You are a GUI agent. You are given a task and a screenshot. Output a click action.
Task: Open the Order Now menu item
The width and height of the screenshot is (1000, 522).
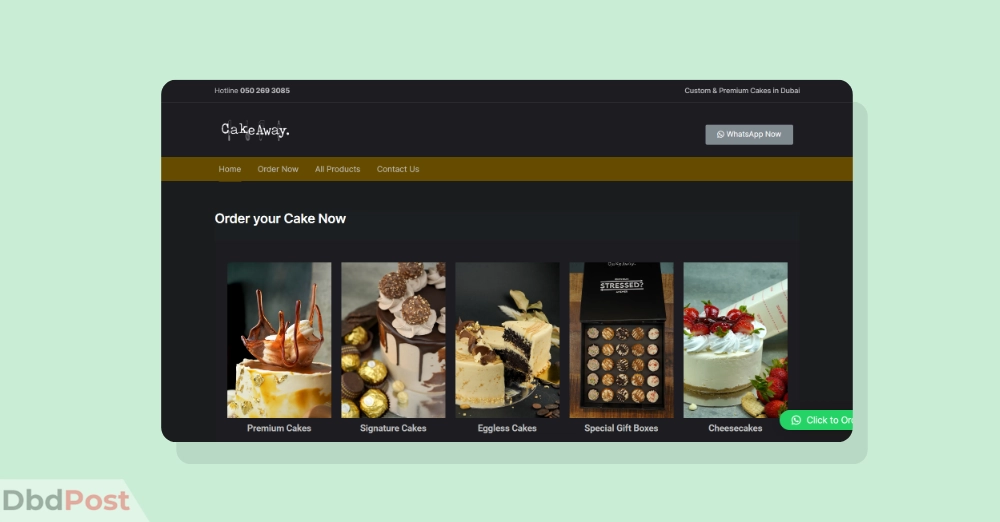278,169
